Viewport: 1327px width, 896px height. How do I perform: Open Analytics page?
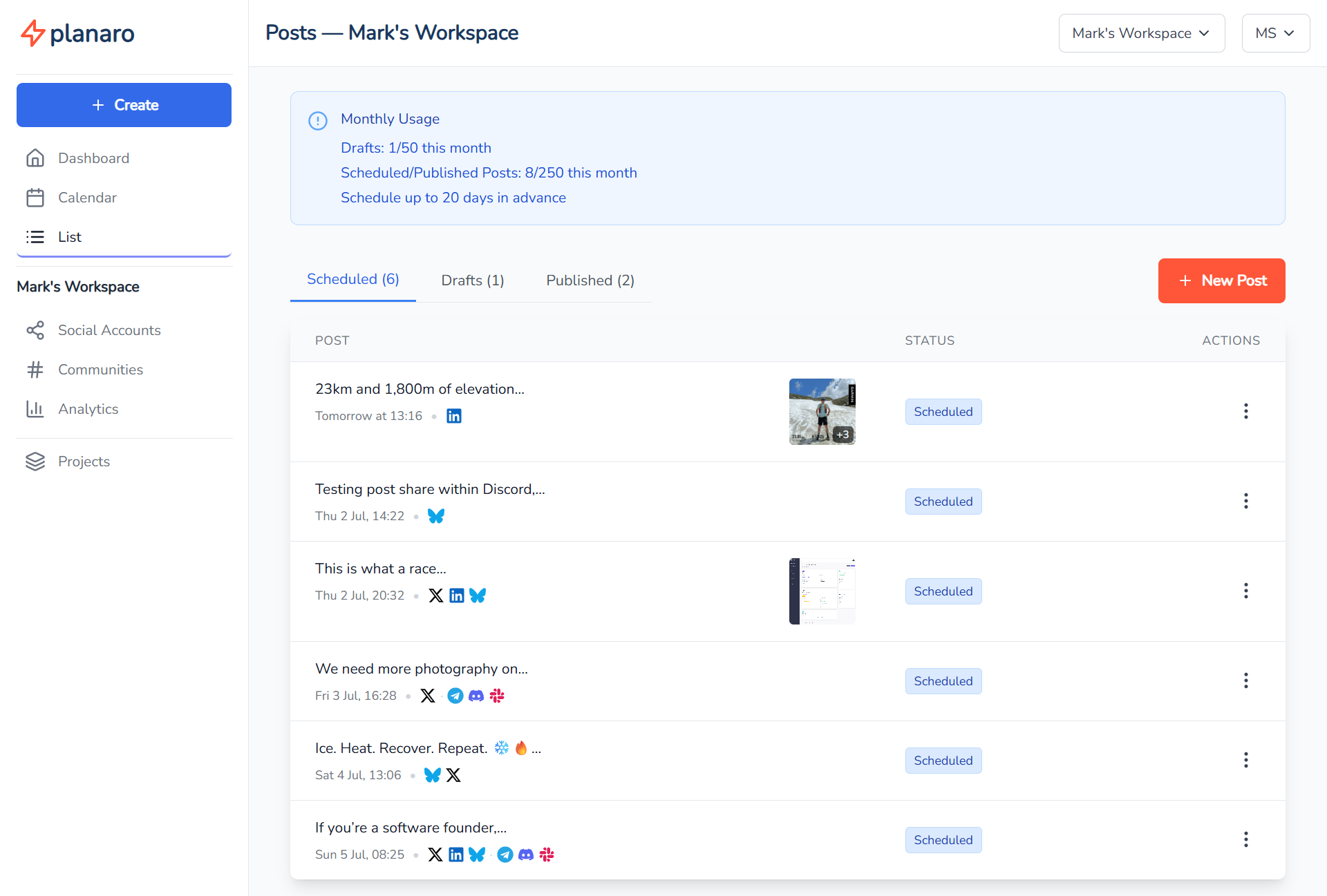(124, 409)
